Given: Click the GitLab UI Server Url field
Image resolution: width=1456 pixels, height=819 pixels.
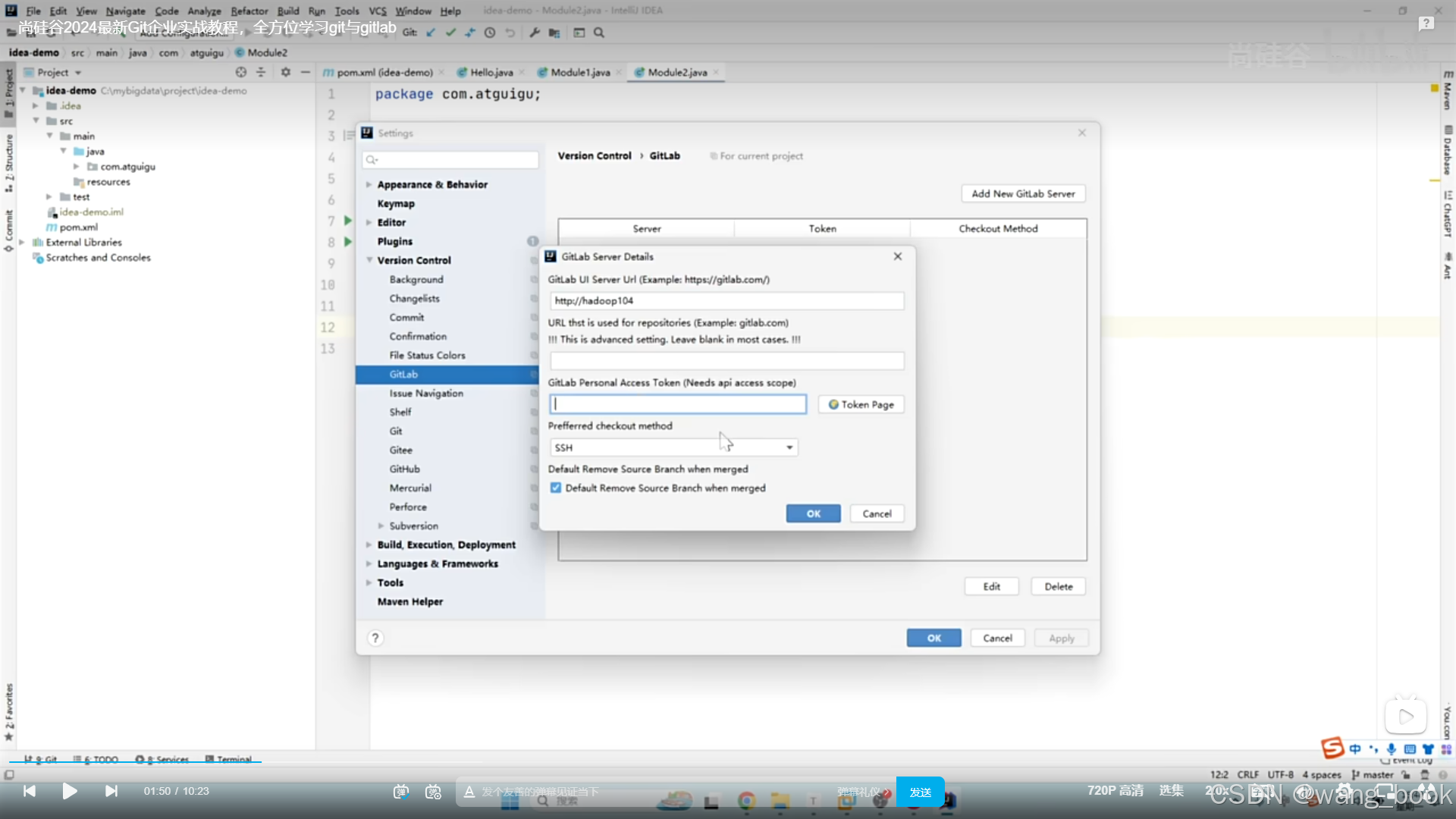Looking at the screenshot, I should [x=727, y=300].
